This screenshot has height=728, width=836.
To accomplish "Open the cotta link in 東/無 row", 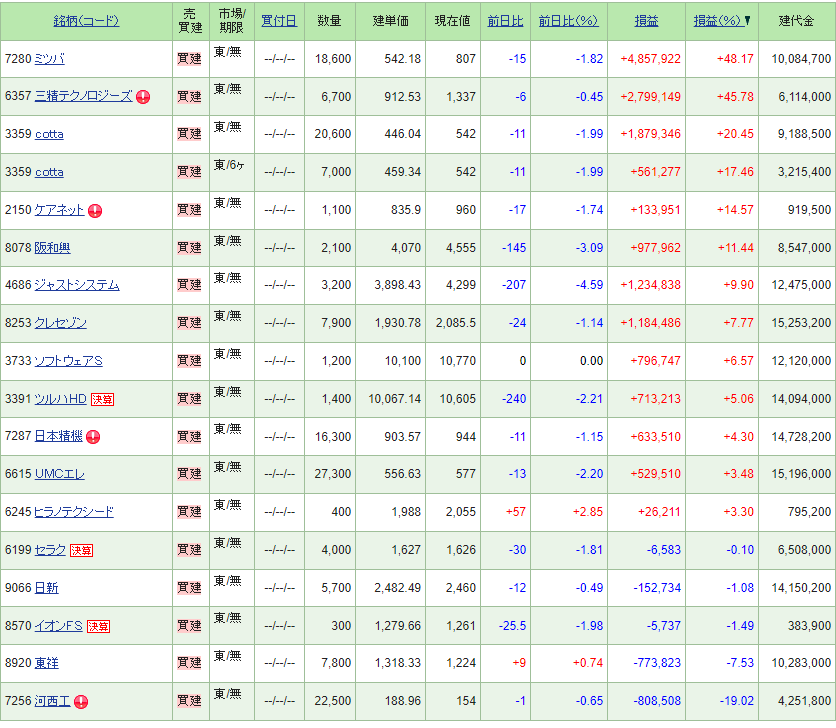I will pyautogui.click(x=49, y=134).
